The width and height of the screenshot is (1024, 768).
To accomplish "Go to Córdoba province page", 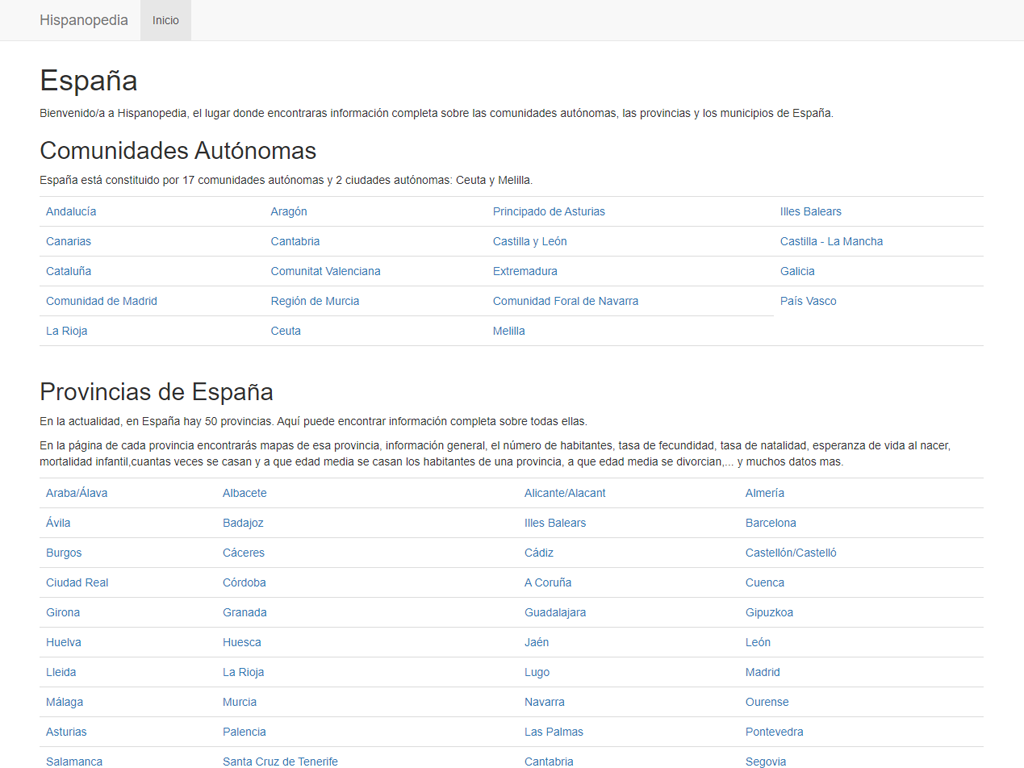I will pos(244,584).
